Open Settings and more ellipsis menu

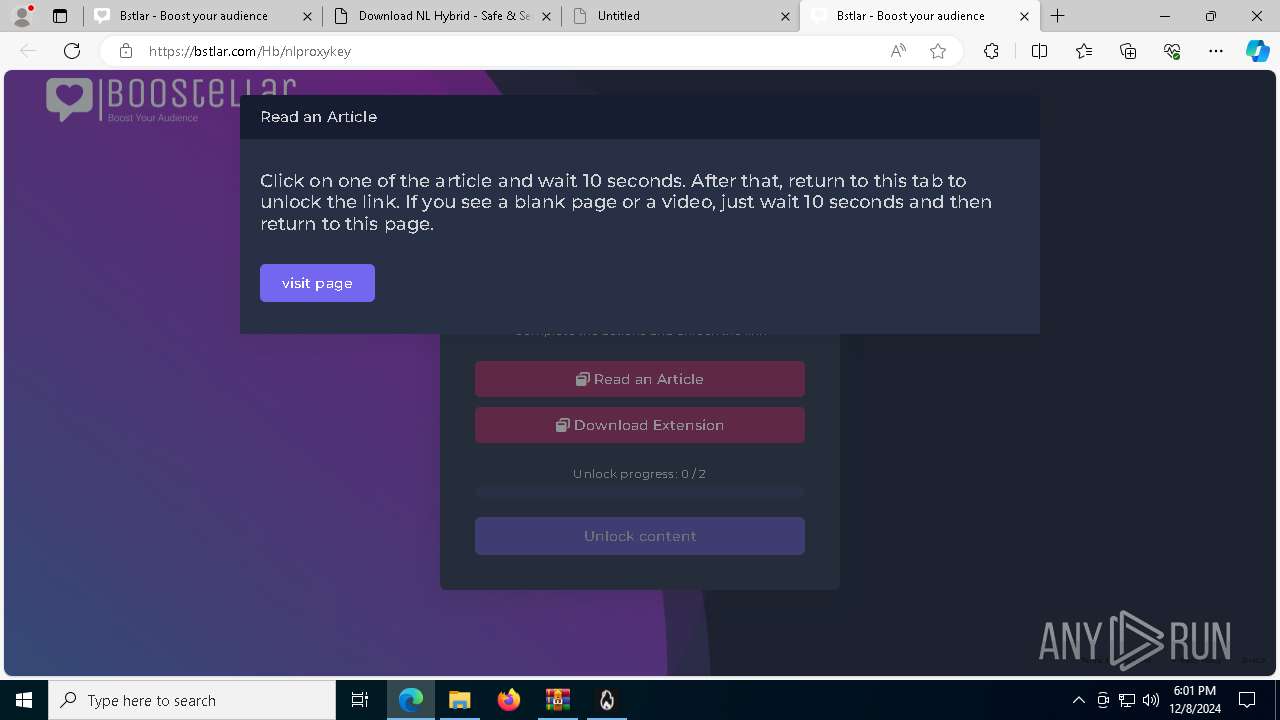(1216, 51)
